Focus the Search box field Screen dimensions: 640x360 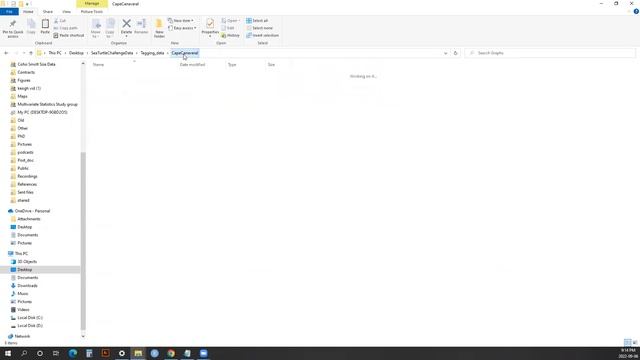tap(550, 53)
